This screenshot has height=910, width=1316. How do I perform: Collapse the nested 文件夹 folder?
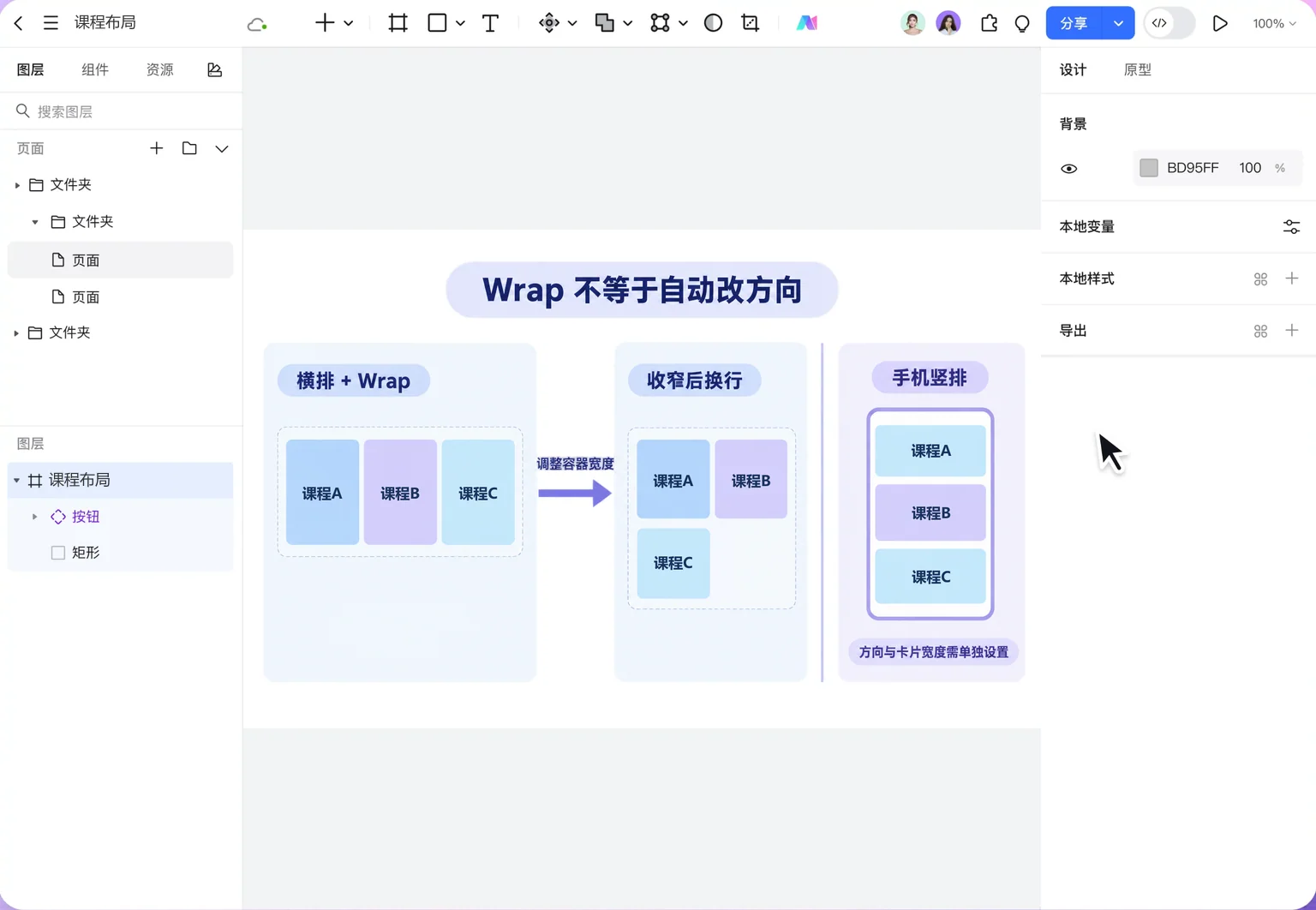click(35, 222)
